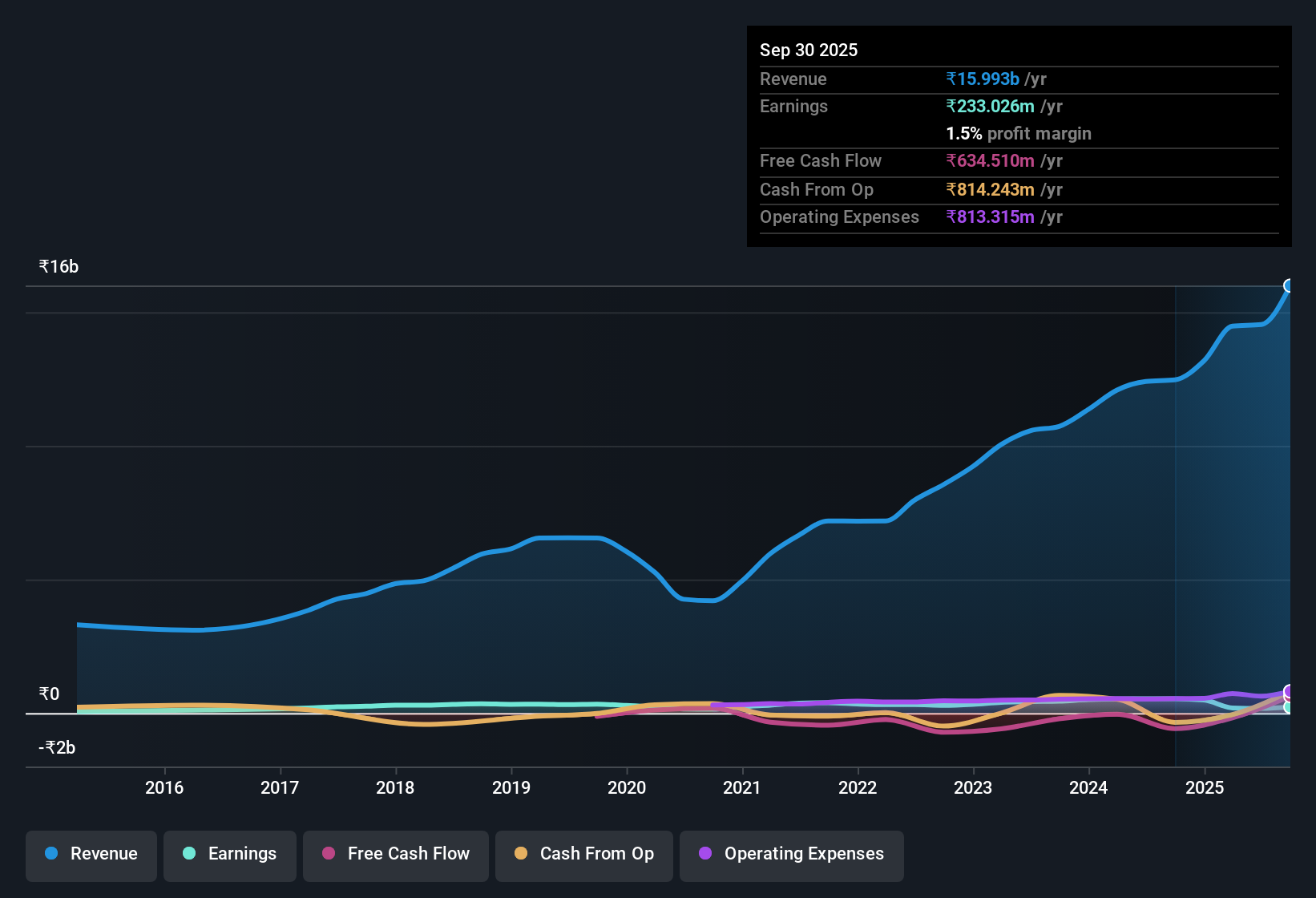Expand the Sep 30 2025 tooltip details
The height and width of the screenshot is (898, 1316).
(x=809, y=50)
